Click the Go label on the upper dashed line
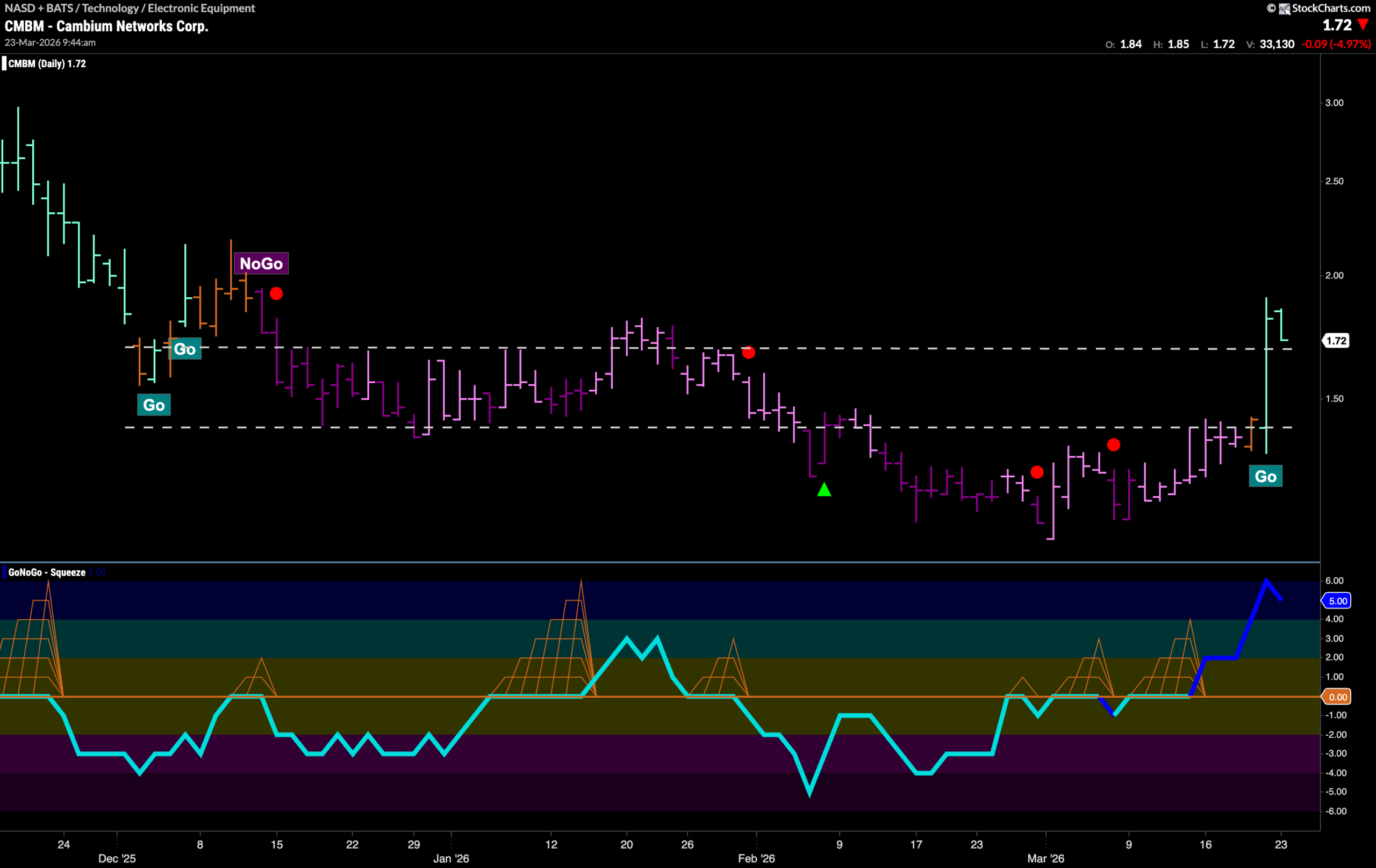Screen dimensions: 1376x868 point(184,349)
